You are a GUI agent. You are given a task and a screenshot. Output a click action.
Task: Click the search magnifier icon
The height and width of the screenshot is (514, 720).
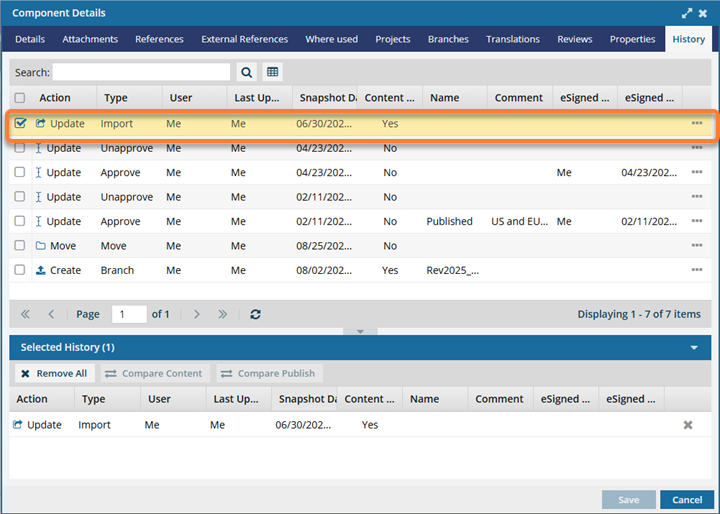coord(247,72)
